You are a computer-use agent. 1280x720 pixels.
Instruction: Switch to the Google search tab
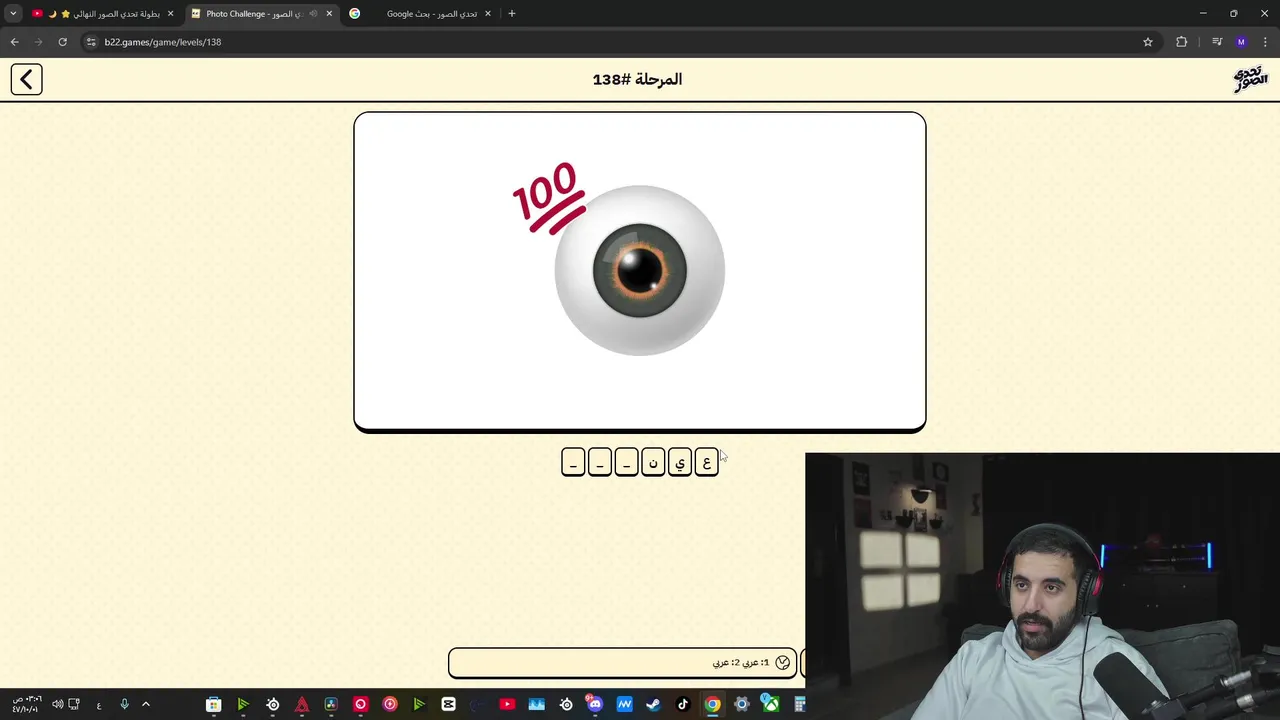[x=420, y=14]
